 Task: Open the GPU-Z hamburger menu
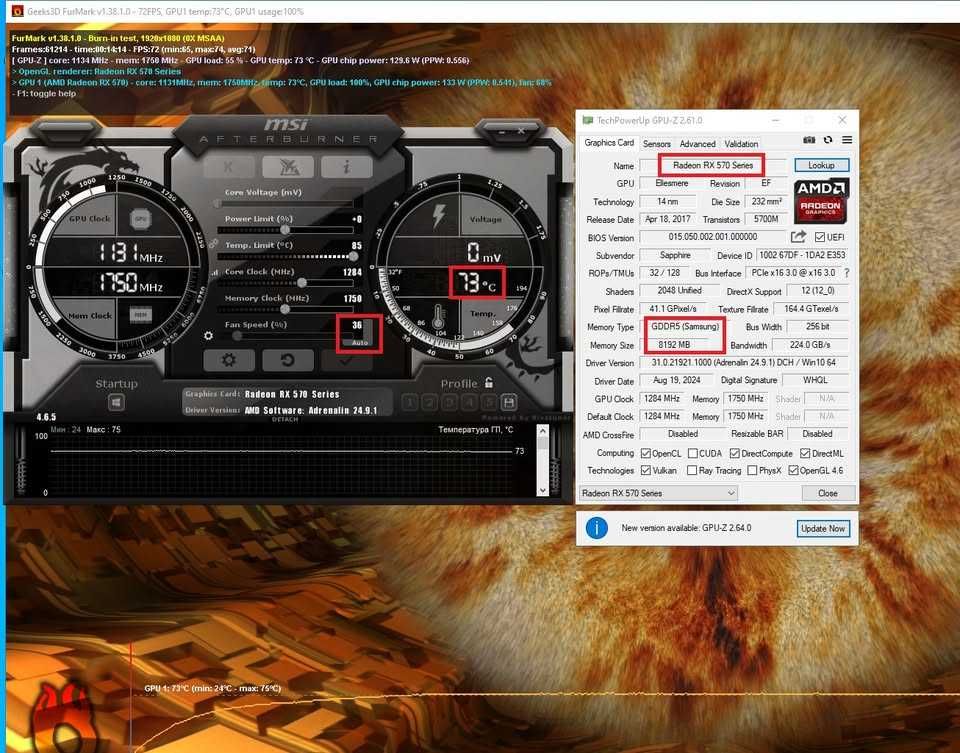point(847,140)
